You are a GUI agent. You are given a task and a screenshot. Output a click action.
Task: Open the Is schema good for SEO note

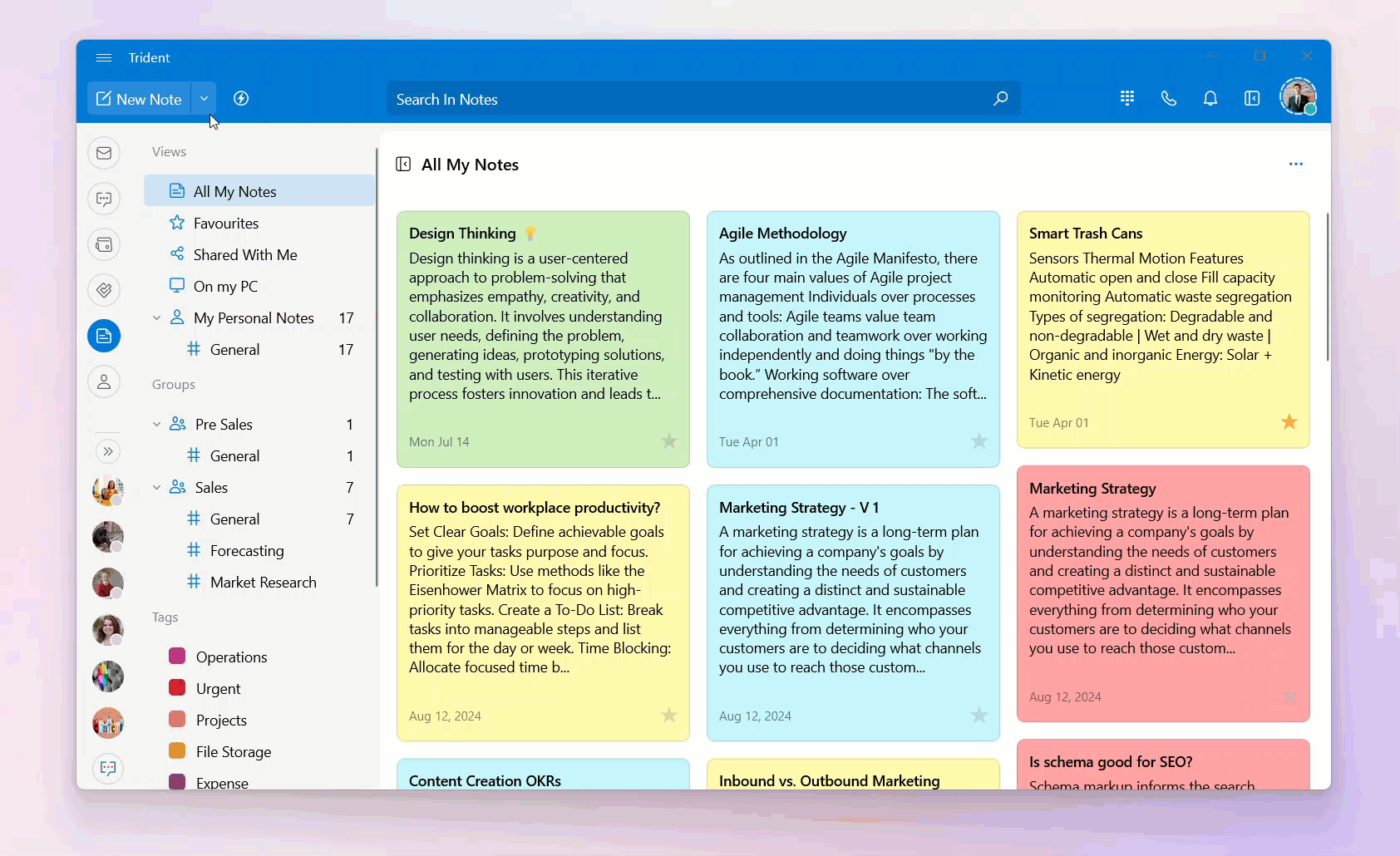[1163, 765]
